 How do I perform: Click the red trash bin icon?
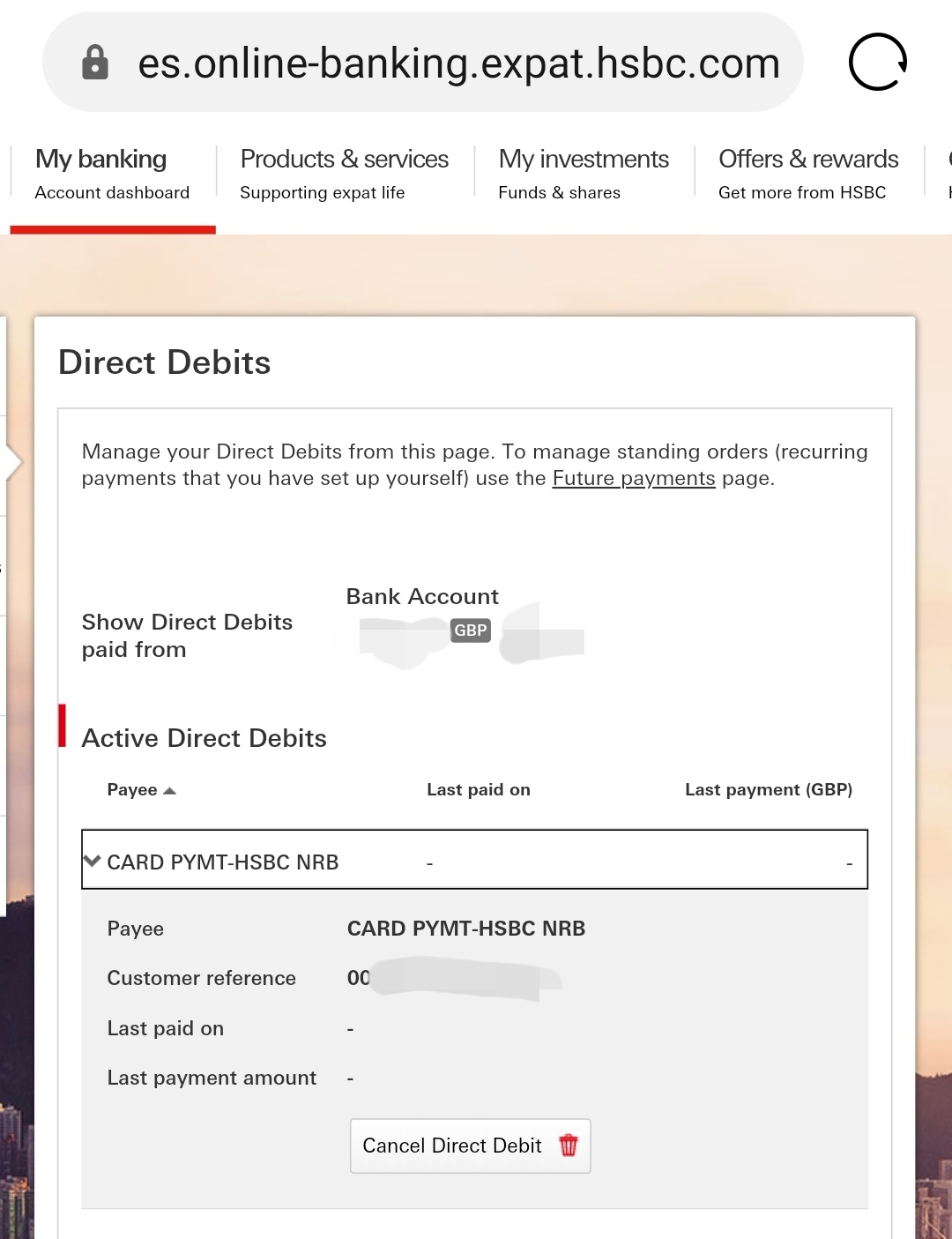tap(569, 1146)
